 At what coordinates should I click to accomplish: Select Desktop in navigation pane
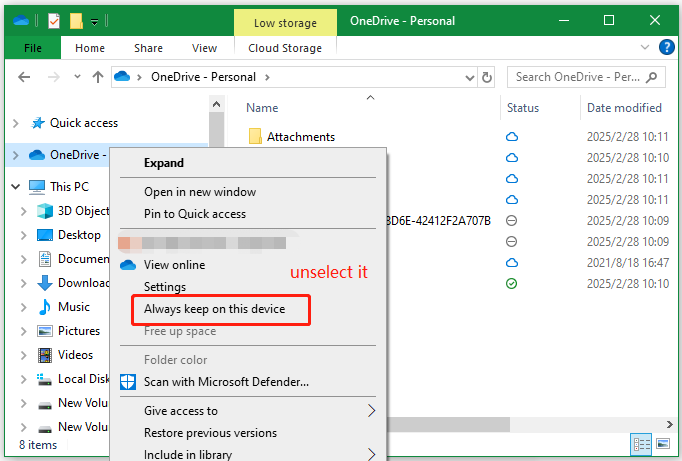pos(79,235)
